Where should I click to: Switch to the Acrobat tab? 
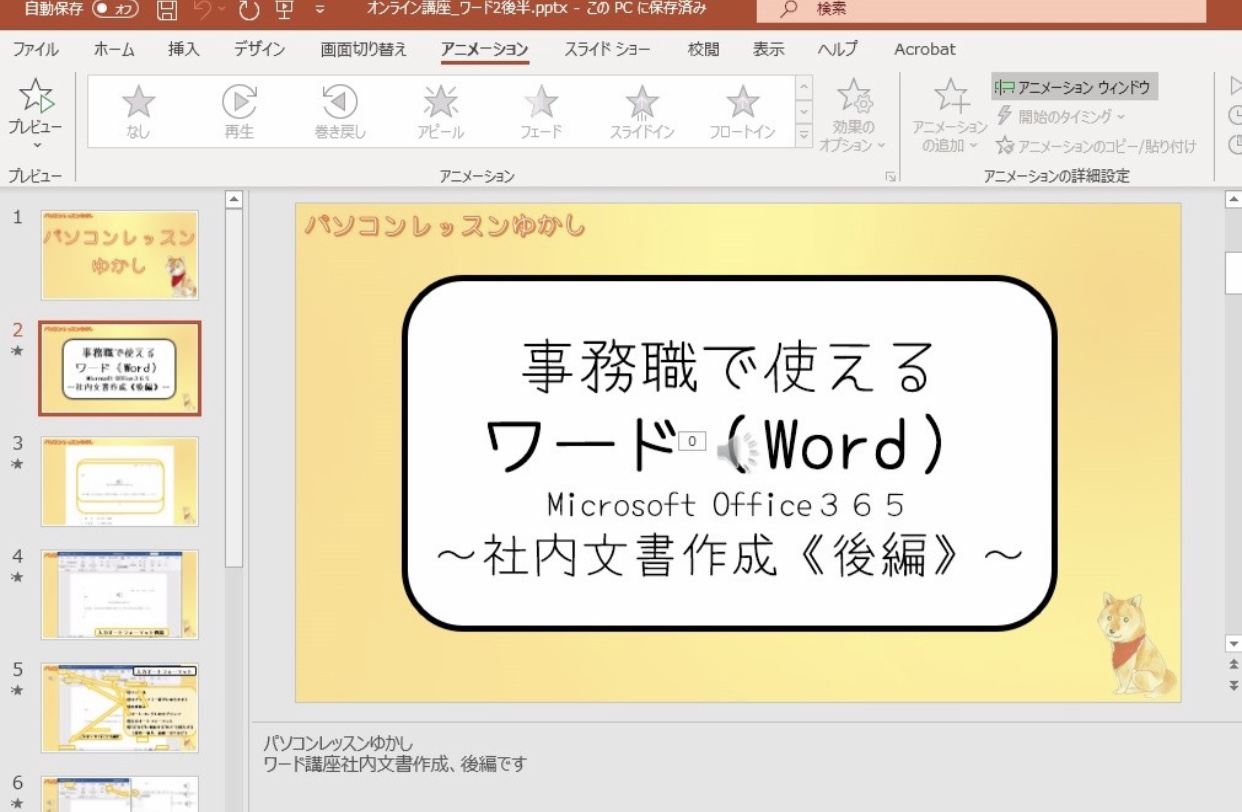tap(924, 49)
